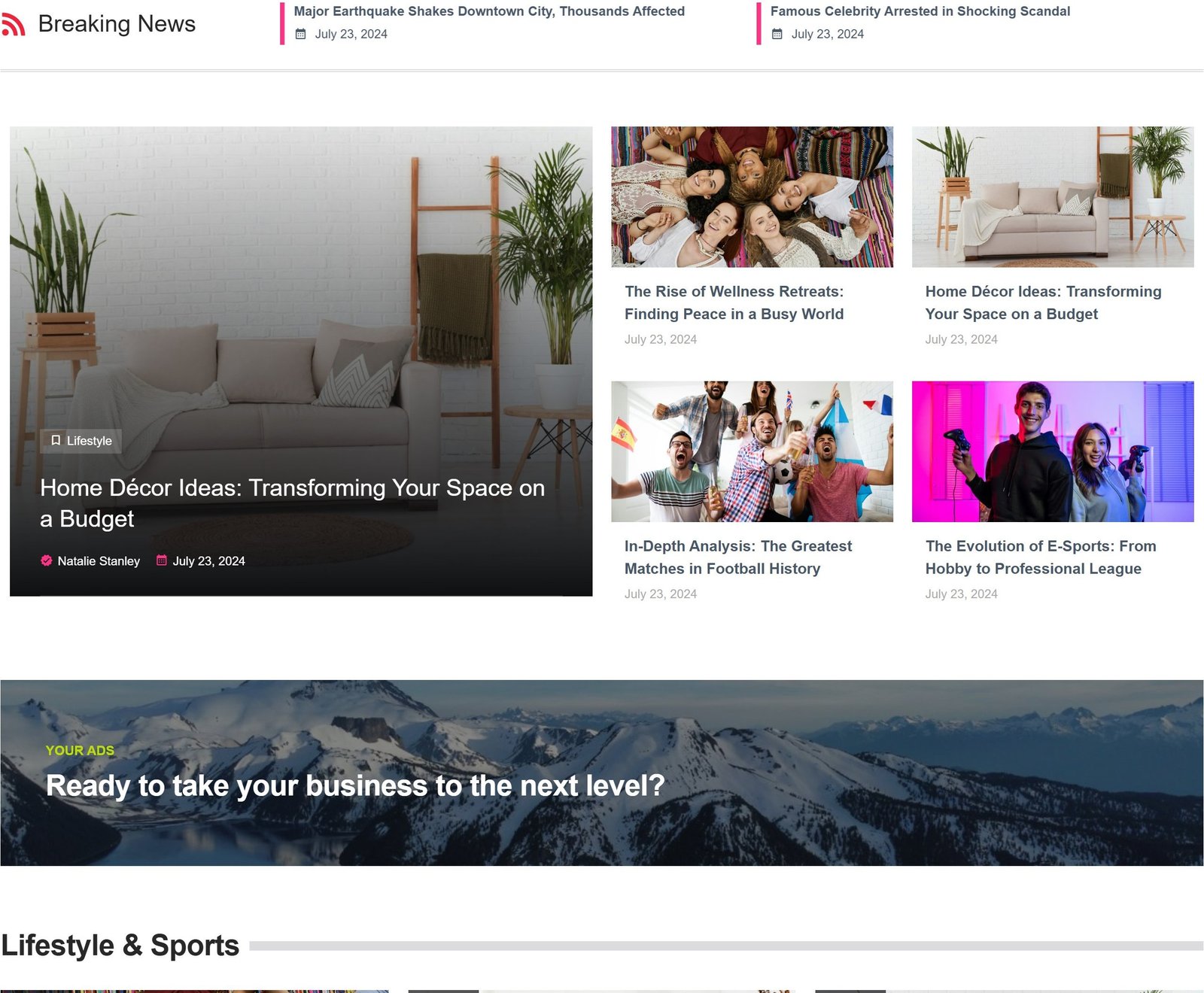Click calendar icon under Earthquake headline
1204x993 pixels.
pyautogui.click(x=300, y=34)
